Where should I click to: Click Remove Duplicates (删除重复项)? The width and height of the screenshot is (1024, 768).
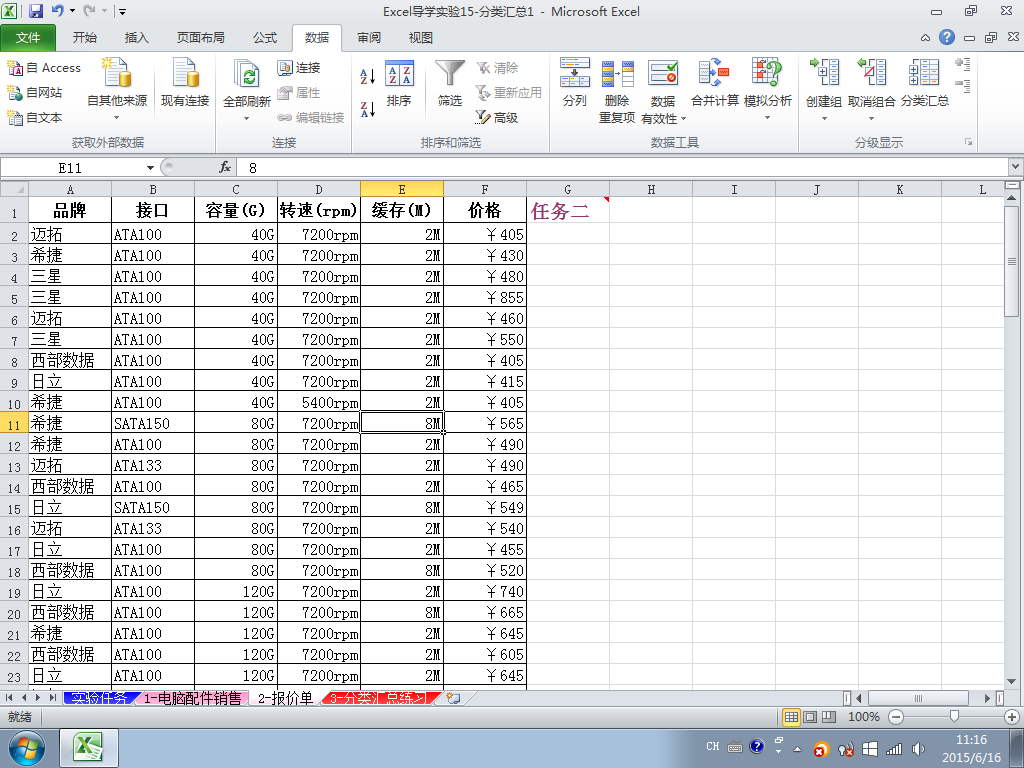point(617,91)
